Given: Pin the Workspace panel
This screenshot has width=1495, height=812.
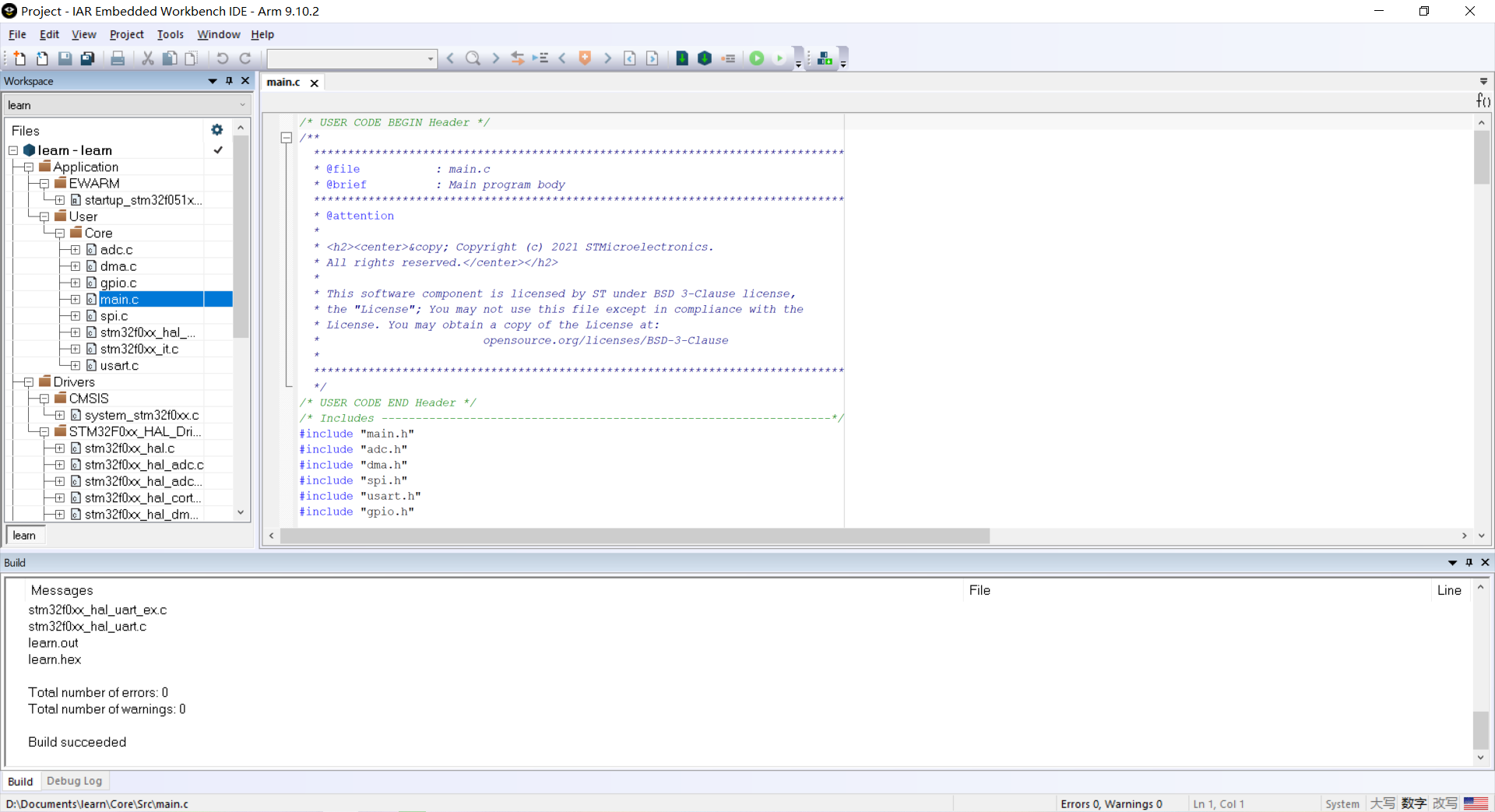Looking at the screenshot, I should point(229,81).
